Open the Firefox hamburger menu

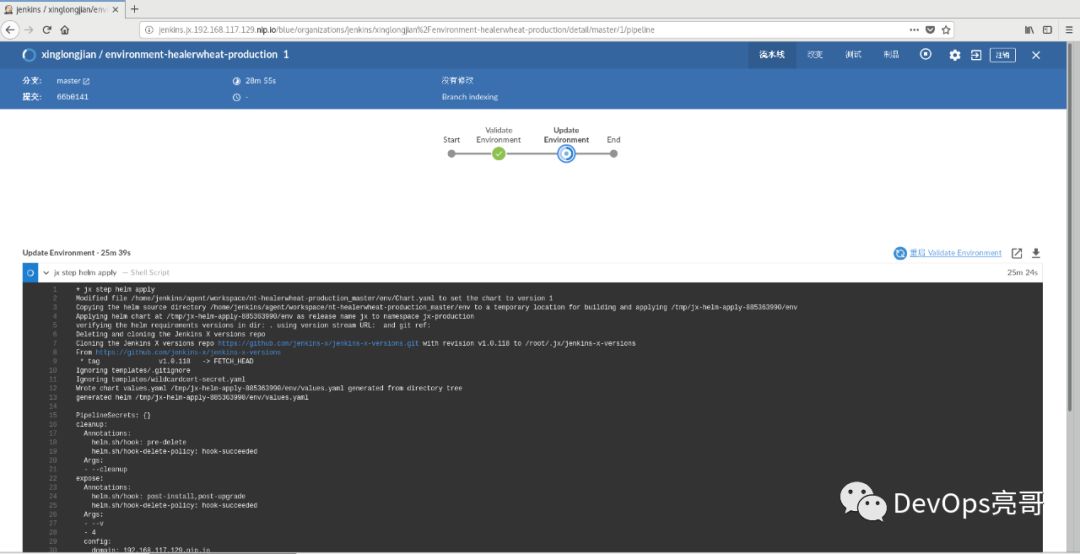click(x=1069, y=30)
